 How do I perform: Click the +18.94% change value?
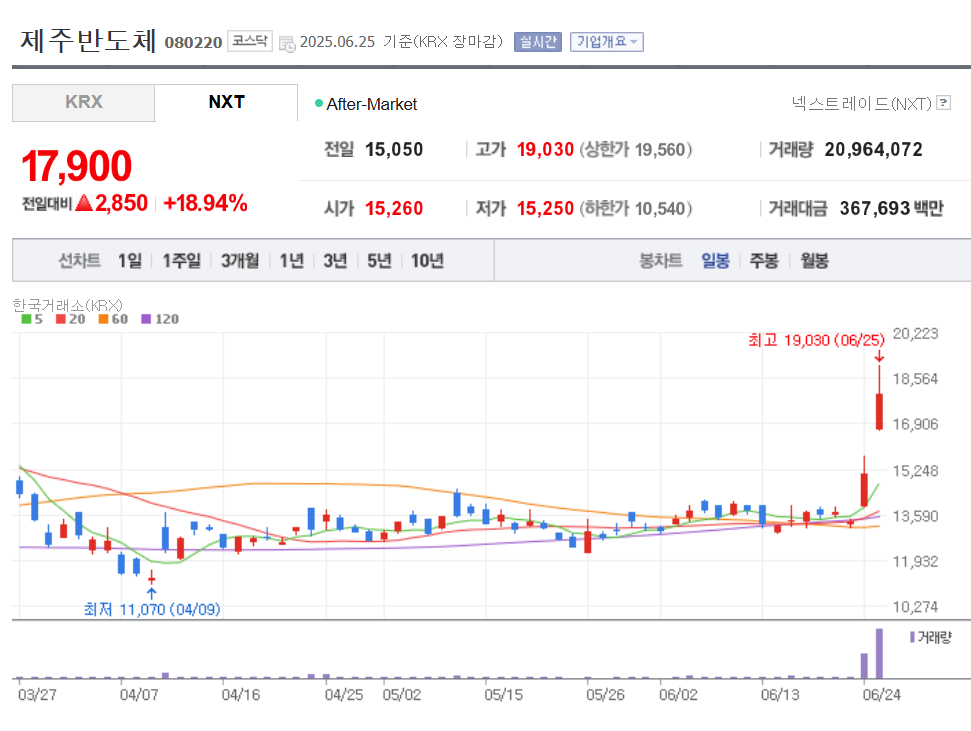point(206,203)
